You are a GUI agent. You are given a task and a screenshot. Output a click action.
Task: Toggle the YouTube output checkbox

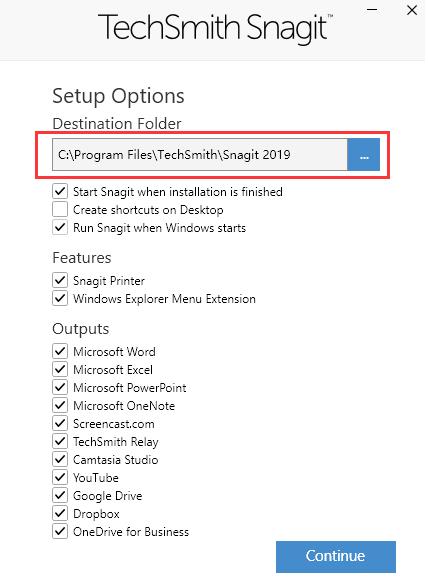point(60,477)
